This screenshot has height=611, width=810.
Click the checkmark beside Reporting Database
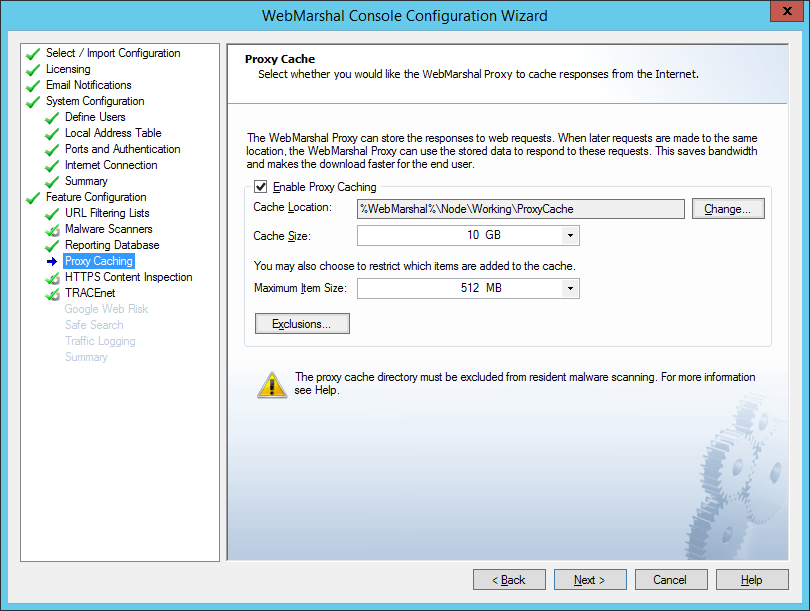click(53, 246)
